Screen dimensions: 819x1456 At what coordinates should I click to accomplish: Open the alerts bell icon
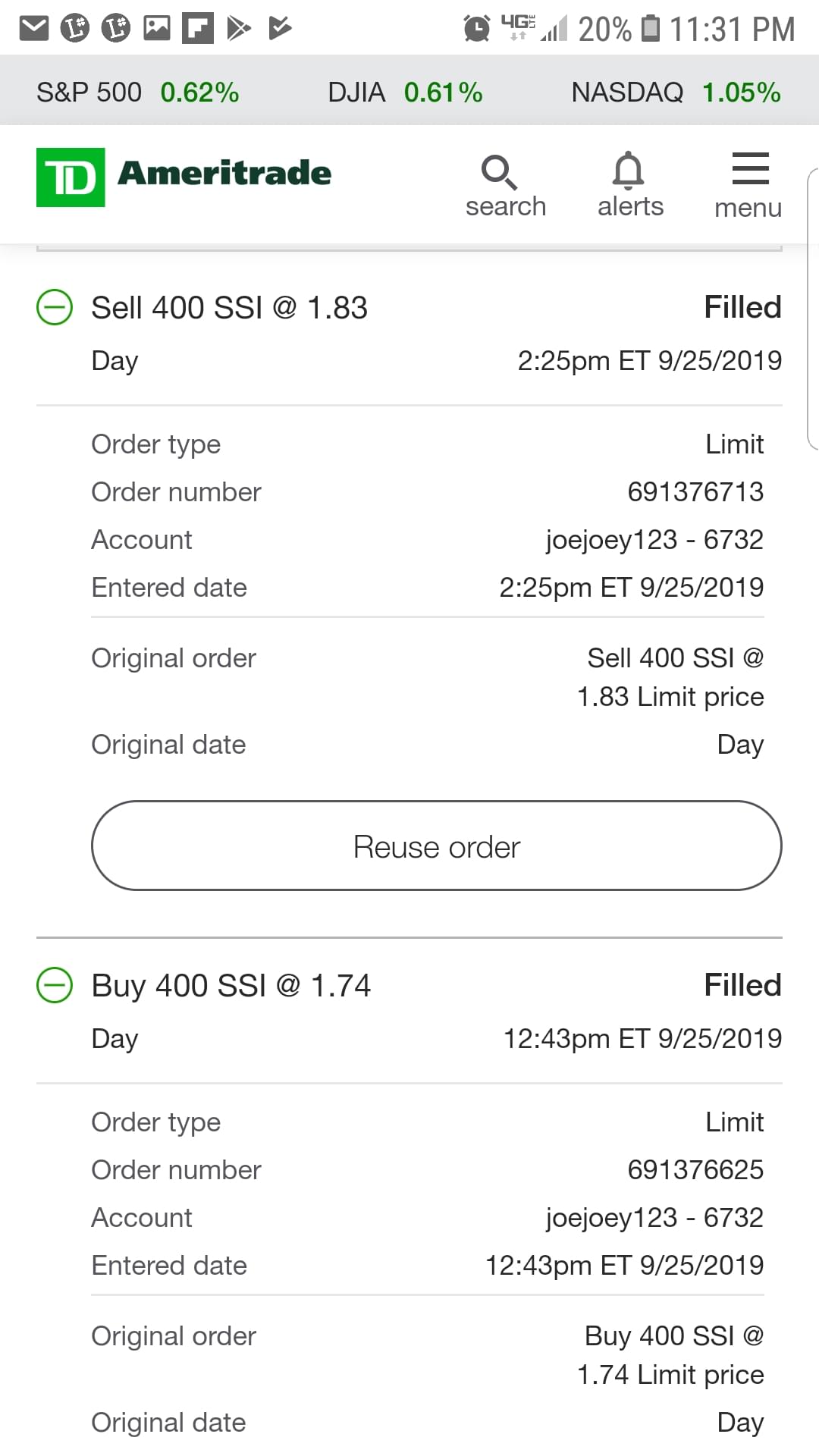629,171
